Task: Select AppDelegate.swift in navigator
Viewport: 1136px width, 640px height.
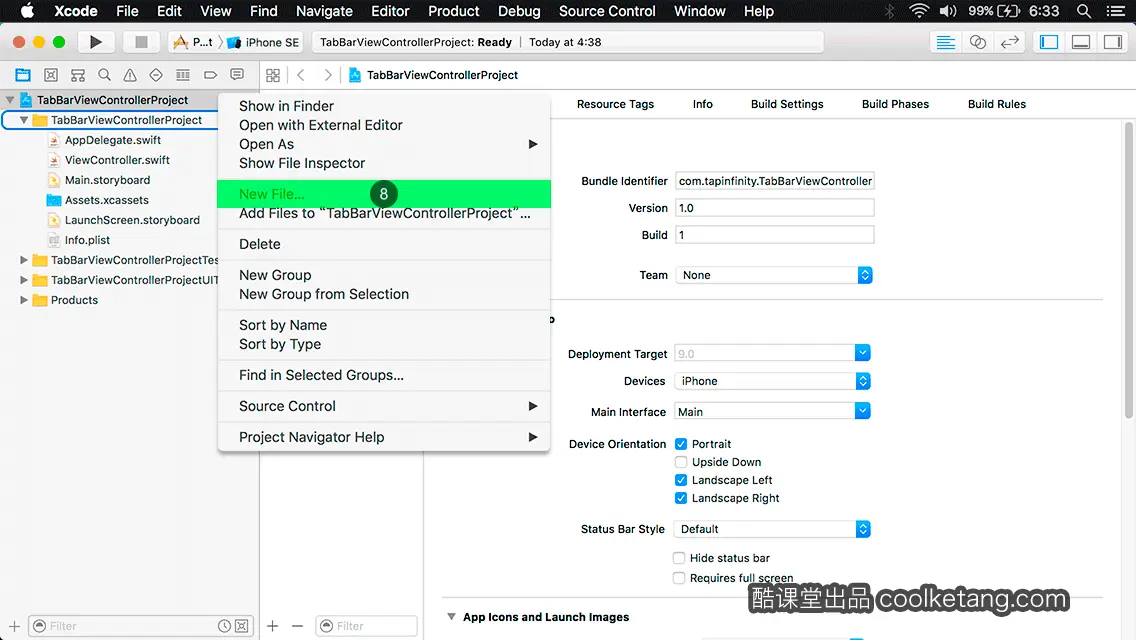Action: click(112, 140)
